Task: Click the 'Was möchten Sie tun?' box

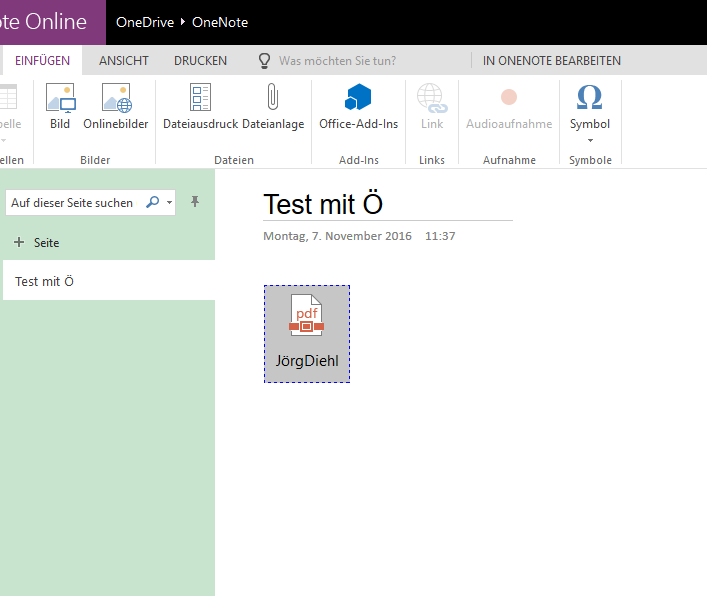Action: tap(336, 61)
